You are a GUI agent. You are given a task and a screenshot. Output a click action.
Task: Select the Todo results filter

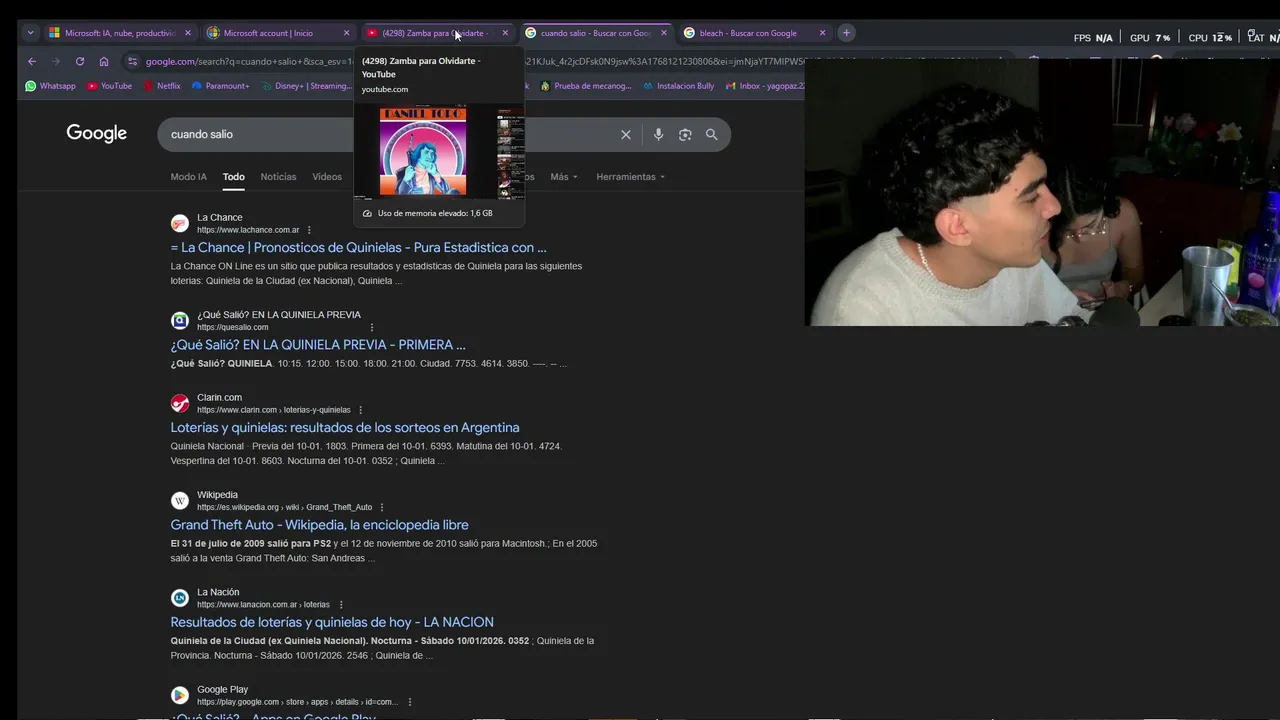pos(233,177)
